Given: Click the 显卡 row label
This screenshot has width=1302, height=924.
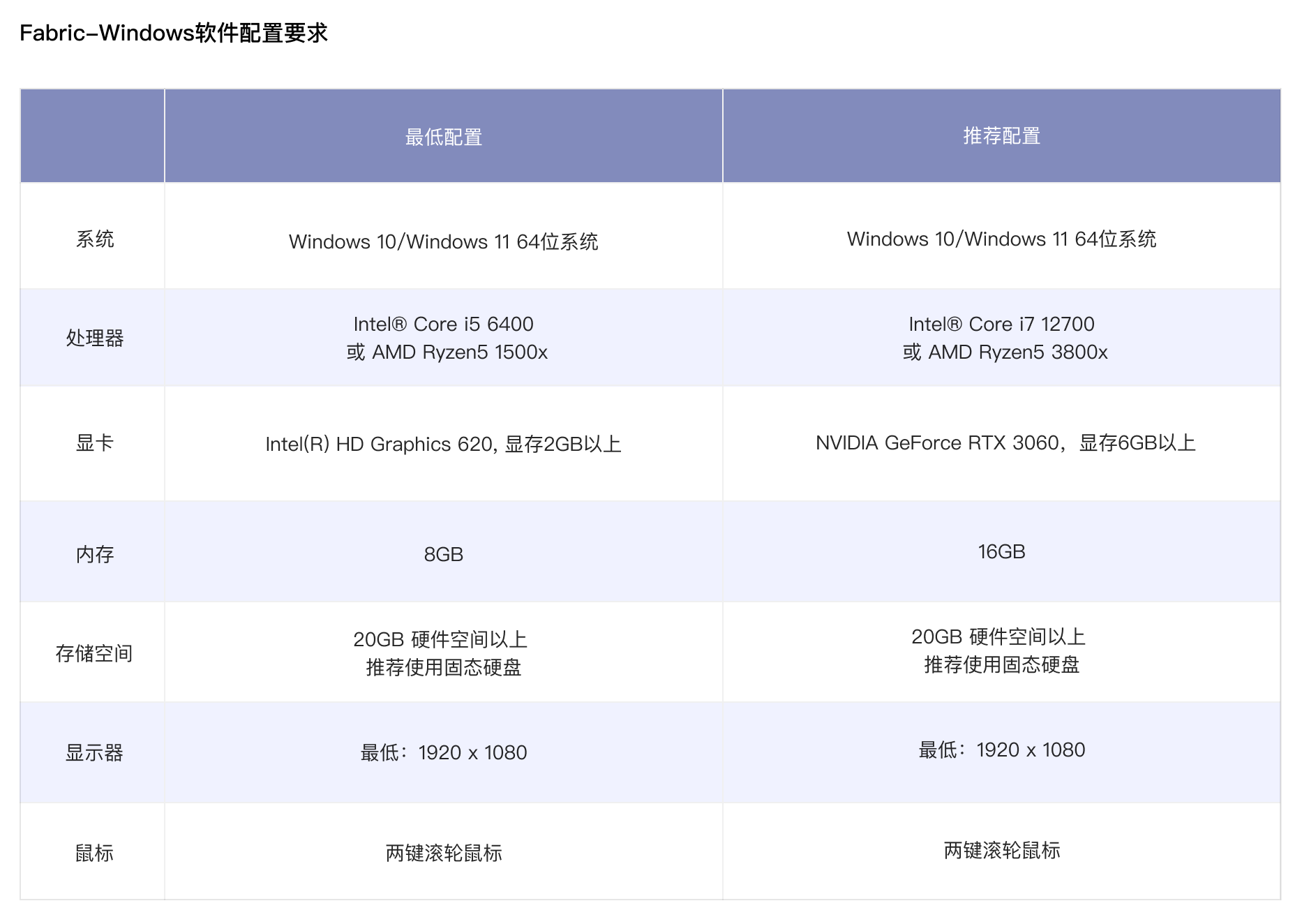Looking at the screenshot, I should coord(94,443).
